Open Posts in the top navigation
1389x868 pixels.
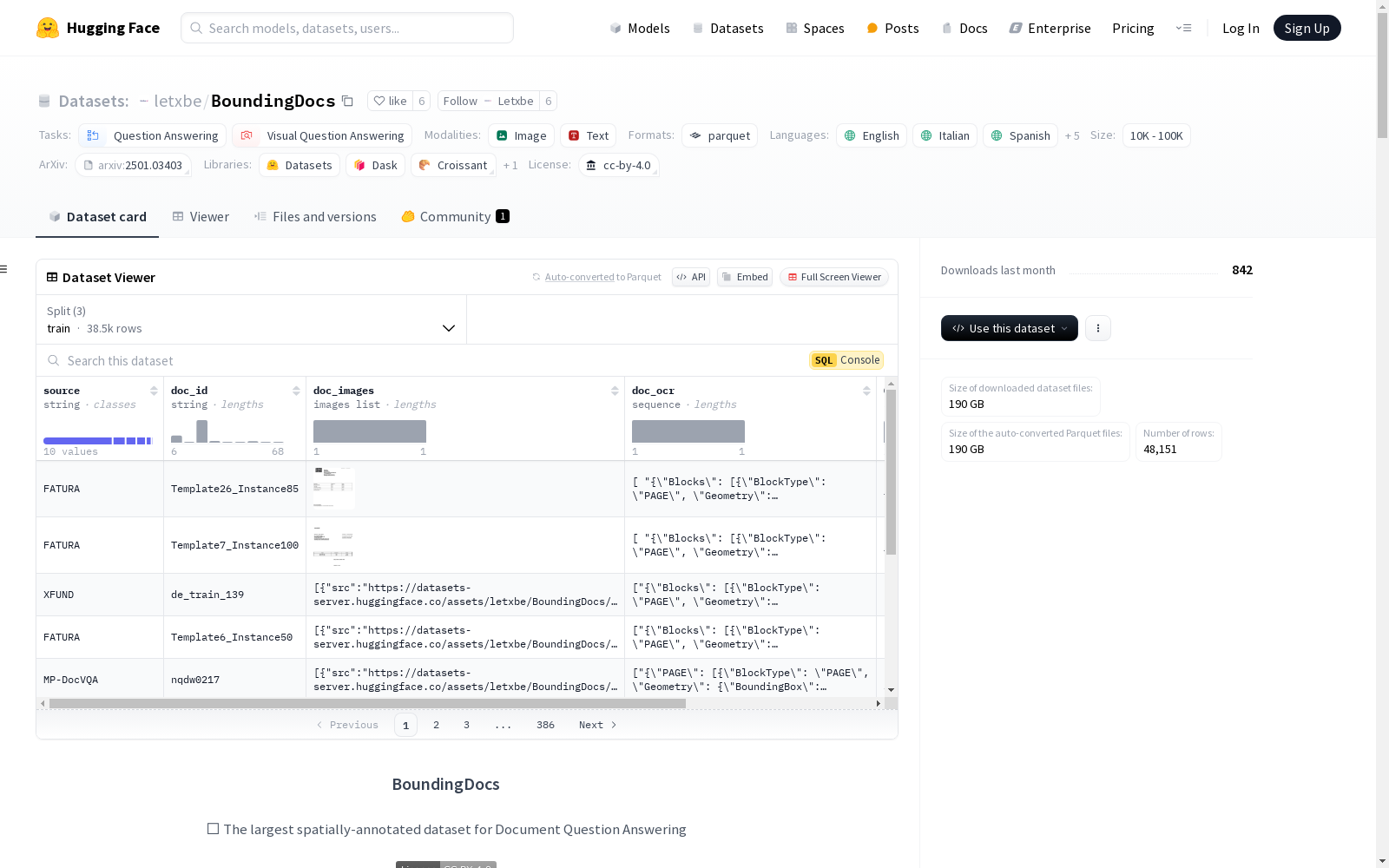coord(892,28)
